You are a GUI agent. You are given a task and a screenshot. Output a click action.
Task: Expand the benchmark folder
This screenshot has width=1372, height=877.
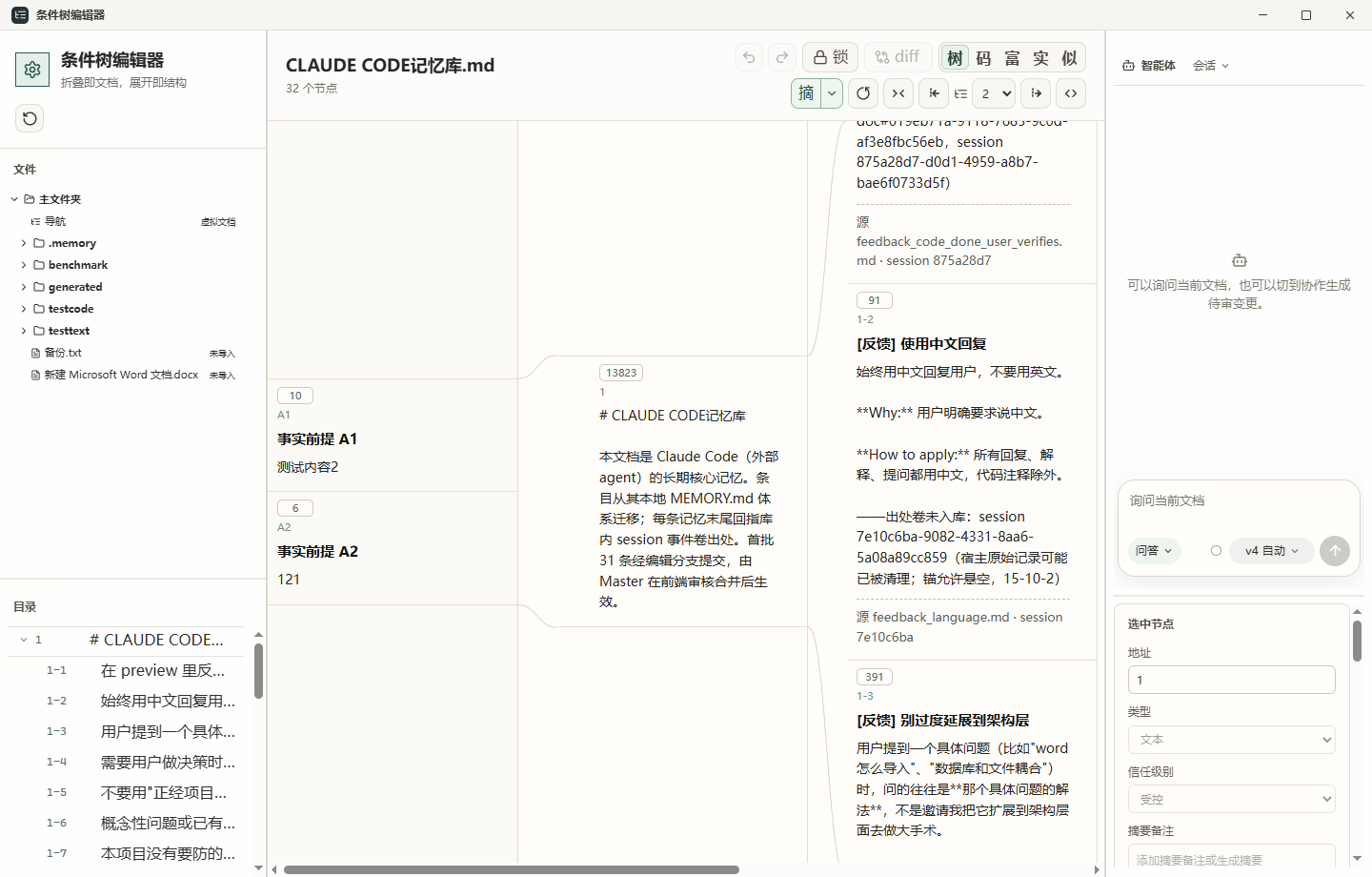coord(24,265)
